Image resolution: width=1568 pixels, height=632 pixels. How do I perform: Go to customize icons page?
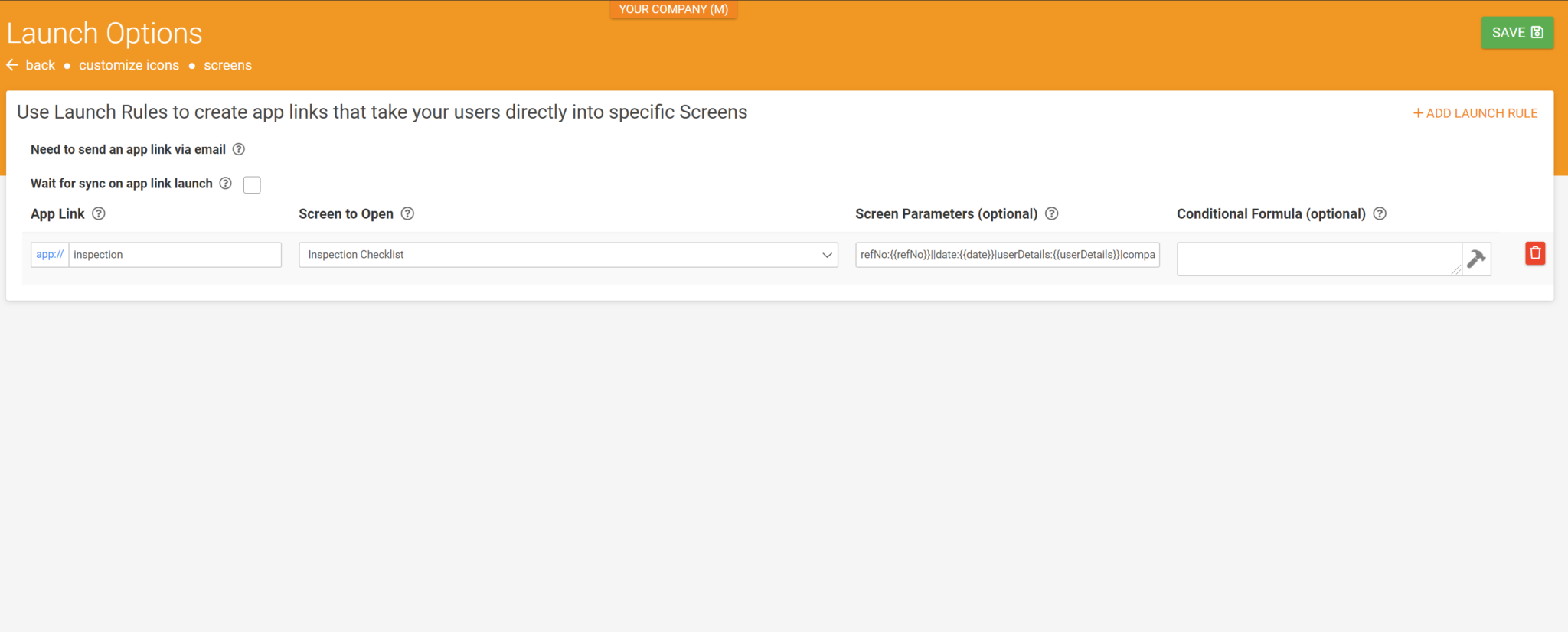pos(129,65)
